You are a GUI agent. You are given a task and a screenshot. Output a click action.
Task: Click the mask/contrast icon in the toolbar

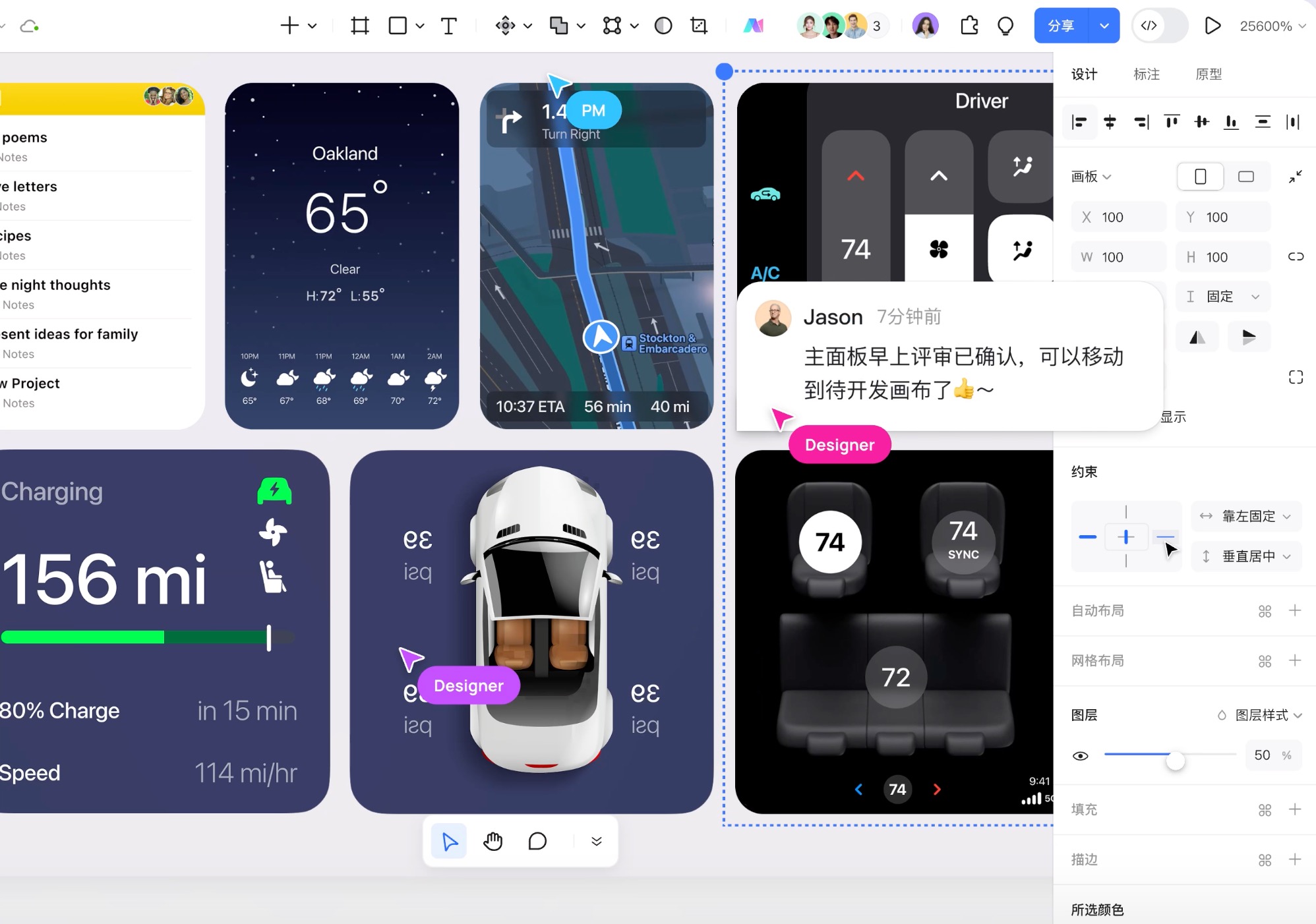click(663, 26)
